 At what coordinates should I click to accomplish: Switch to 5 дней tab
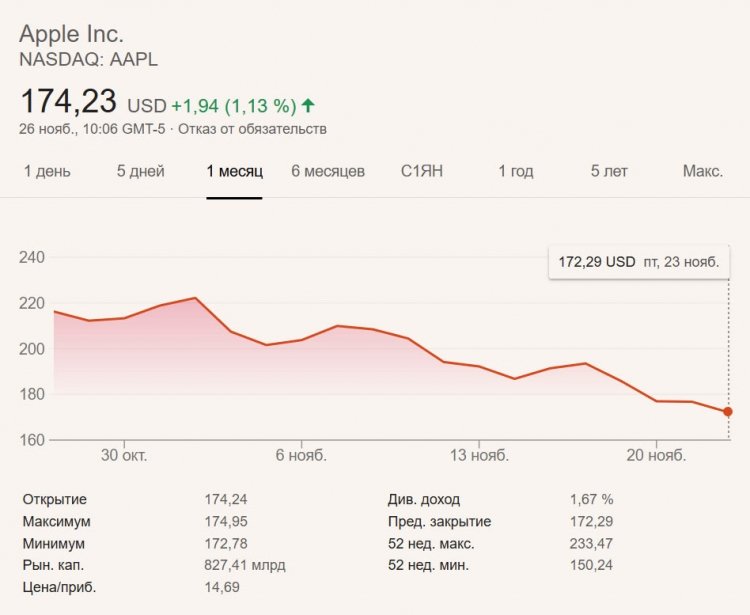pos(141,171)
